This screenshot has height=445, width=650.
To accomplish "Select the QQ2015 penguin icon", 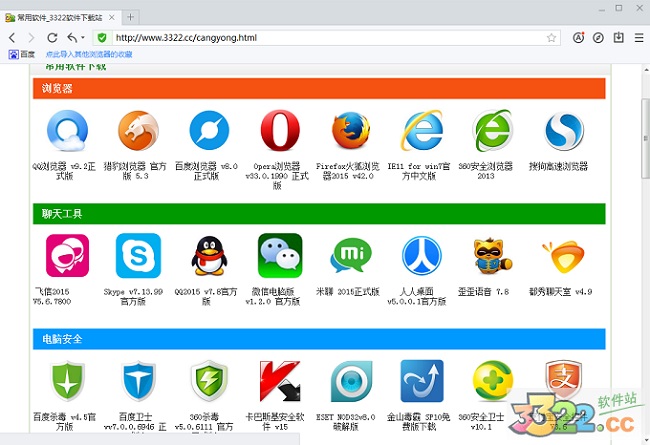I will pyautogui.click(x=209, y=255).
